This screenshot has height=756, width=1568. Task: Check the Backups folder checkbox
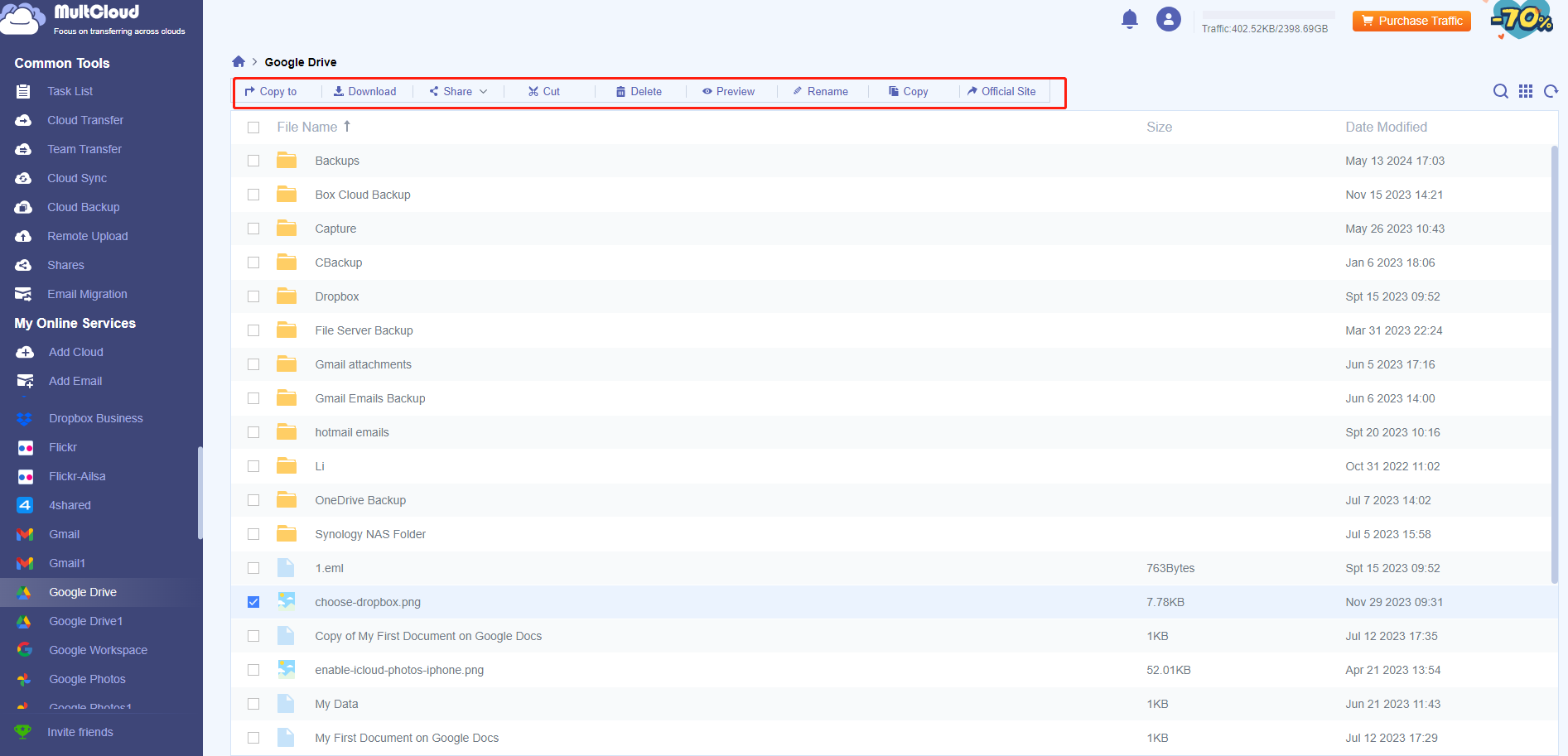pyautogui.click(x=253, y=161)
